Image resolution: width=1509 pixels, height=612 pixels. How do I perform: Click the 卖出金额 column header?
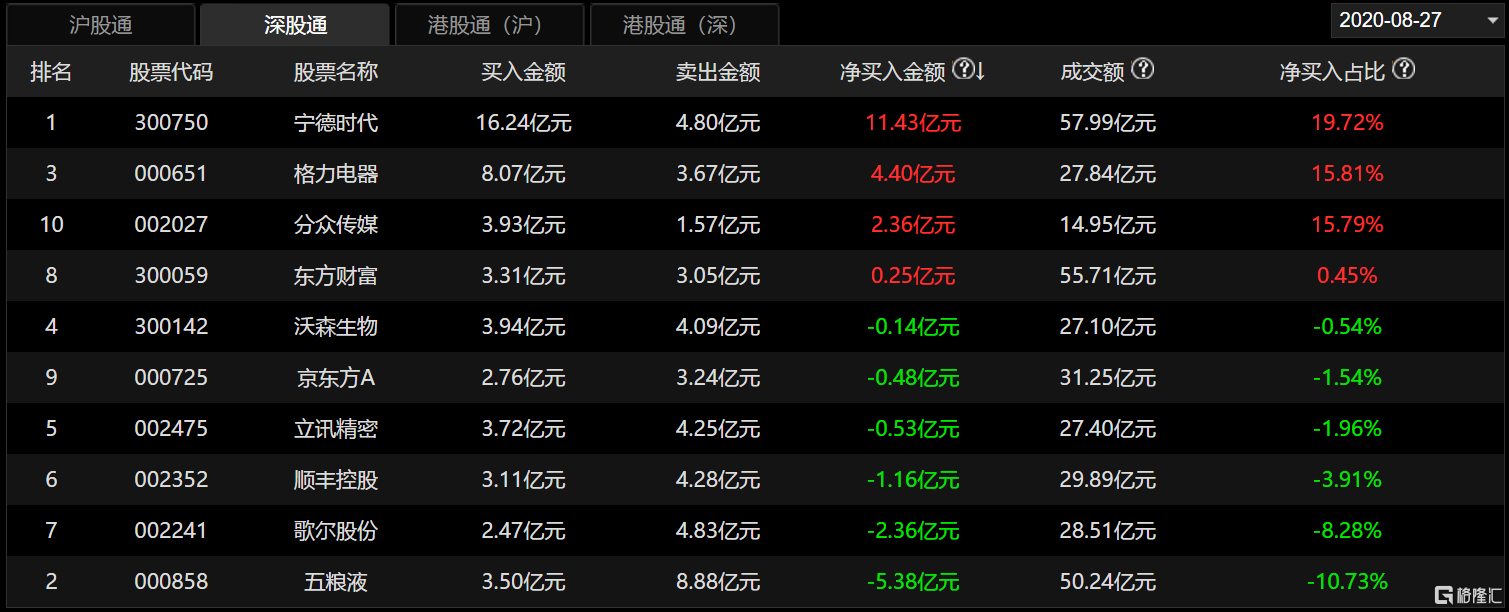click(718, 72)
